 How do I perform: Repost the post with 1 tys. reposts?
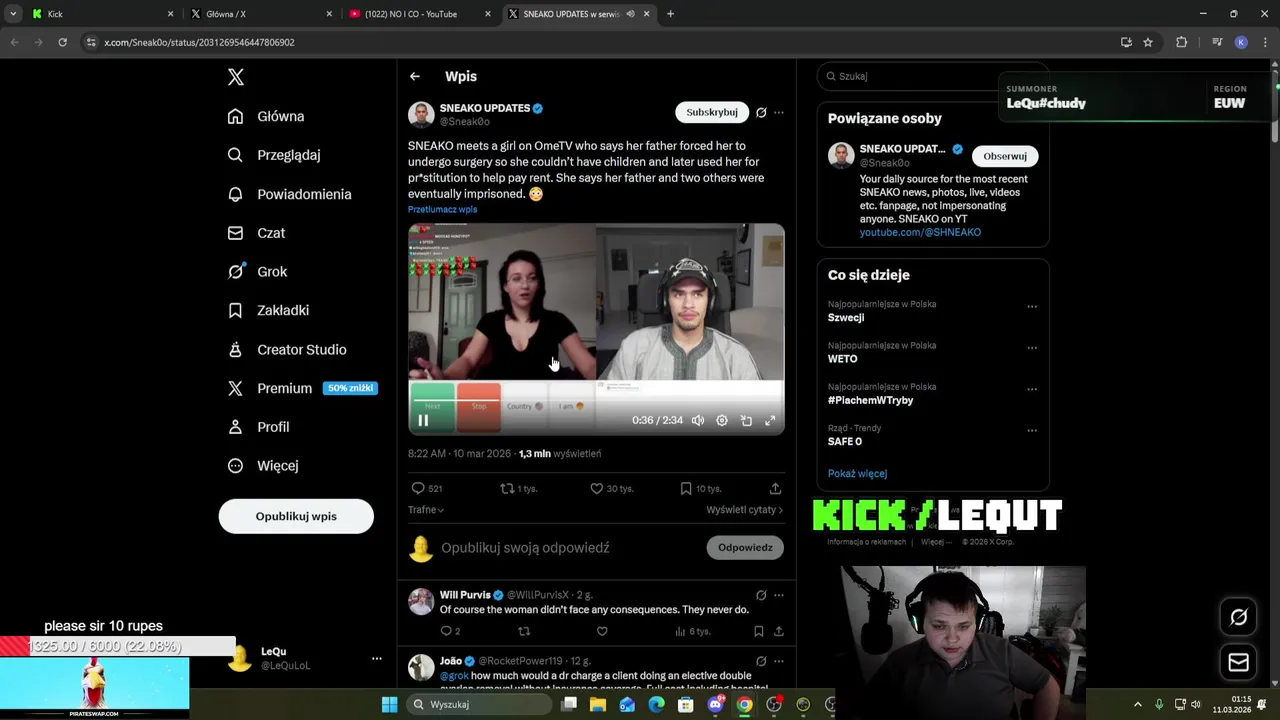518,488
